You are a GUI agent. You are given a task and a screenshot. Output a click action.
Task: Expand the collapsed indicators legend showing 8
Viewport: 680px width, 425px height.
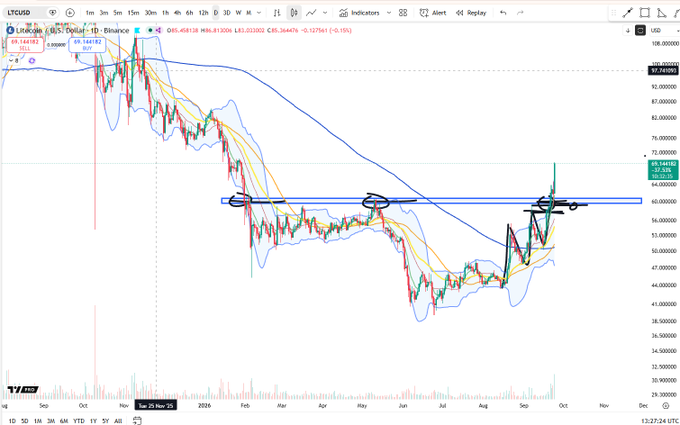[x=15, y=61]
